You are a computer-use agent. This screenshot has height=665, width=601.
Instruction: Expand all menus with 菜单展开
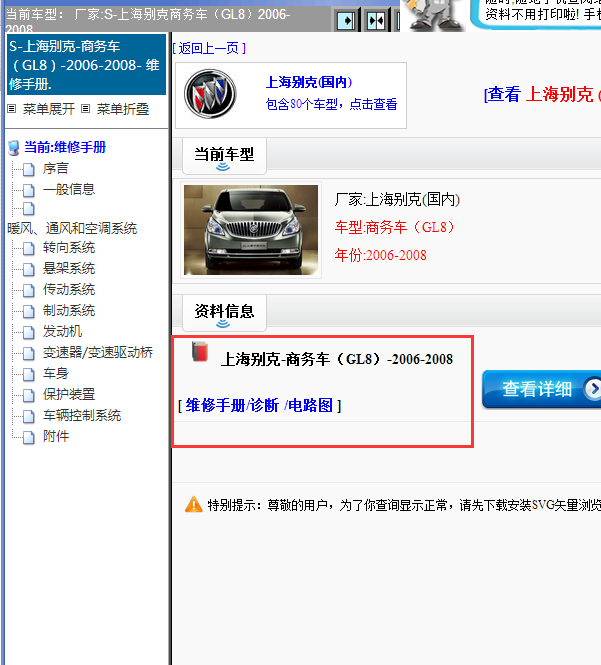[x=49, y=109]
